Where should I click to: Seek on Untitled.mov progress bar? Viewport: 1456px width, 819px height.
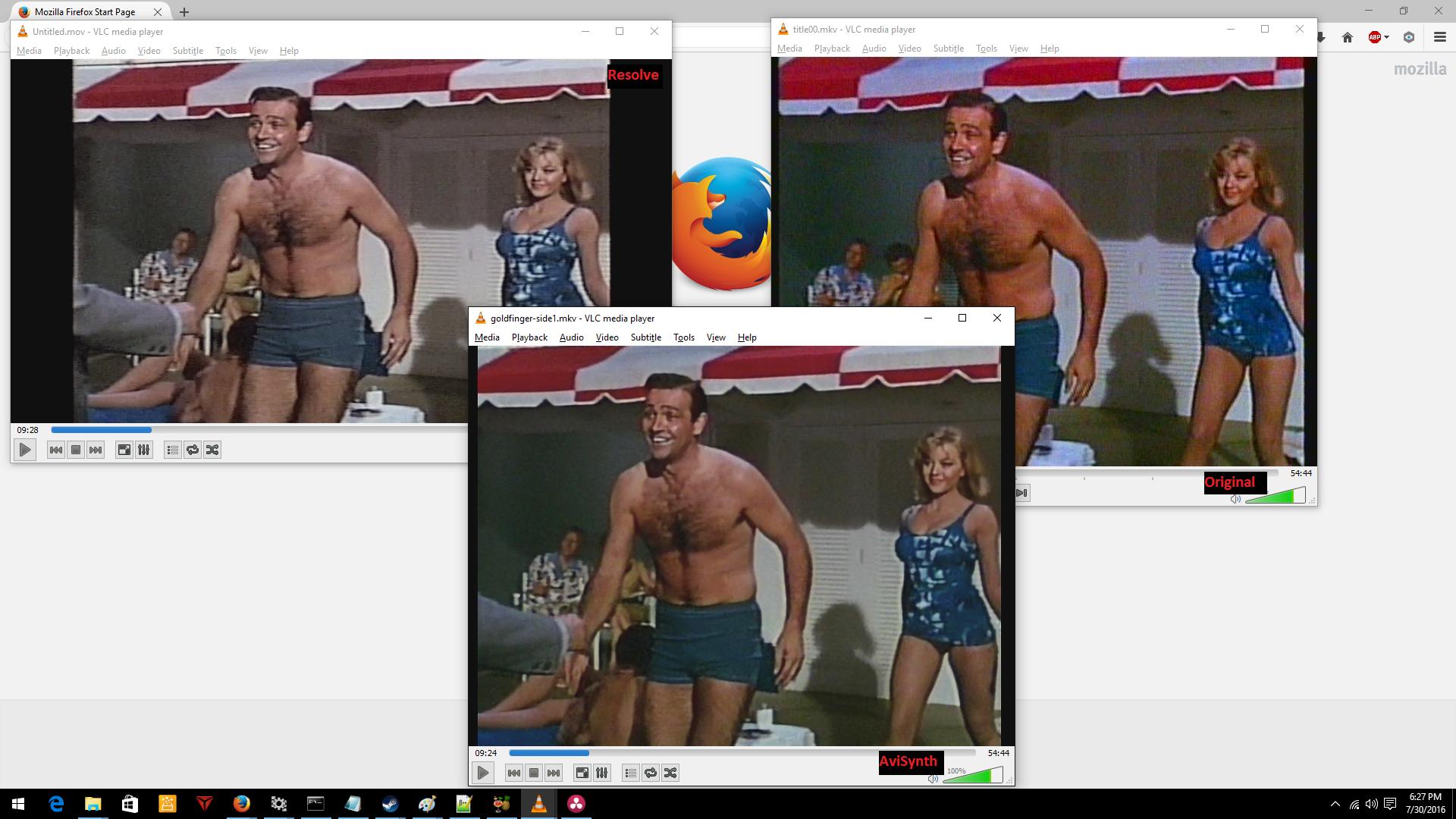click(x=259, y=430)
